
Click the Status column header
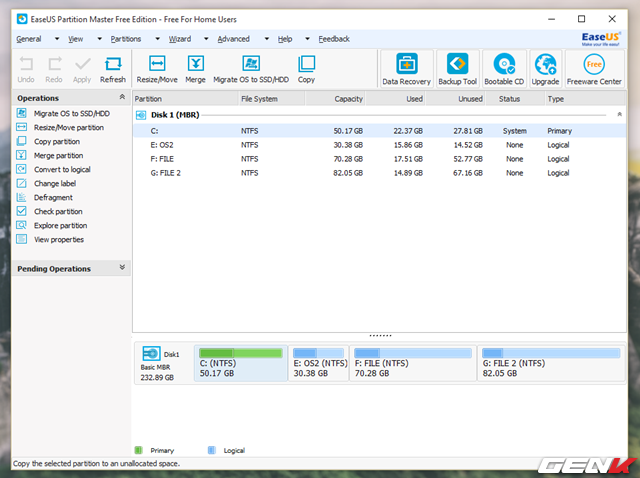click(515, 99)
